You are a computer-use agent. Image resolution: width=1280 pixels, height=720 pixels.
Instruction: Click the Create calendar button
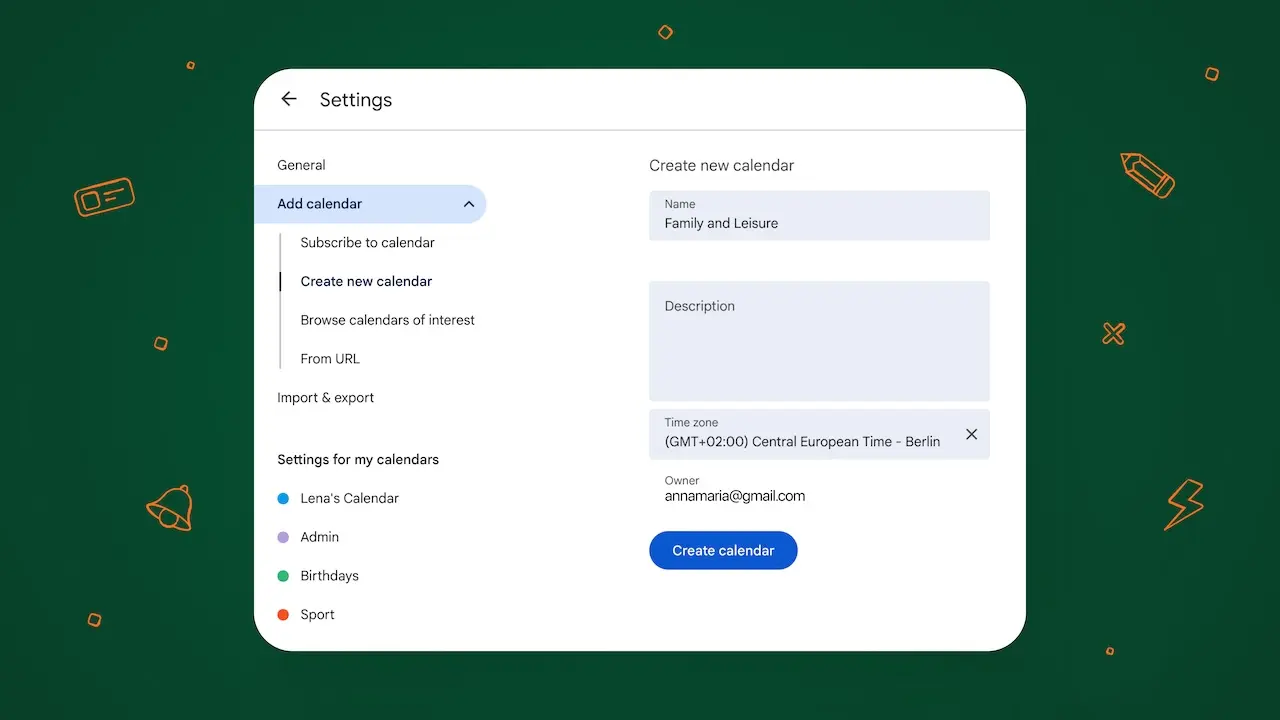click(723, 550)
